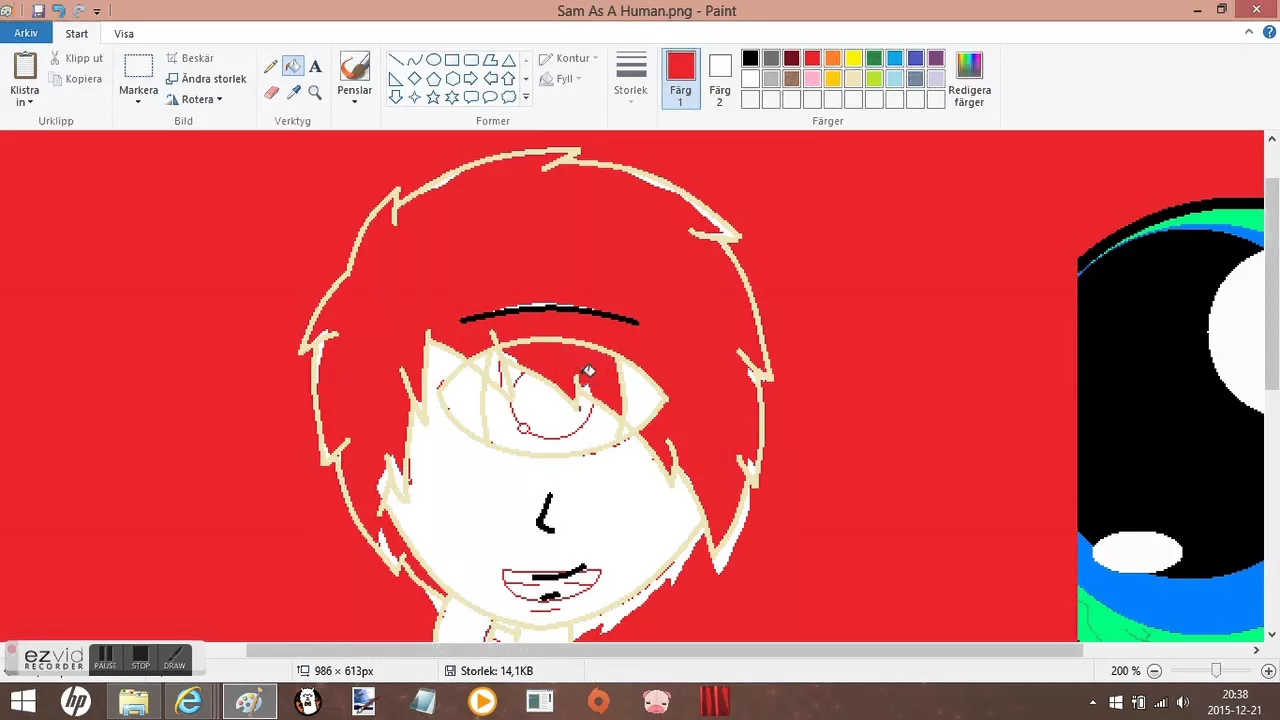
Task: Choose the Line shape
Action: point(396,60)
